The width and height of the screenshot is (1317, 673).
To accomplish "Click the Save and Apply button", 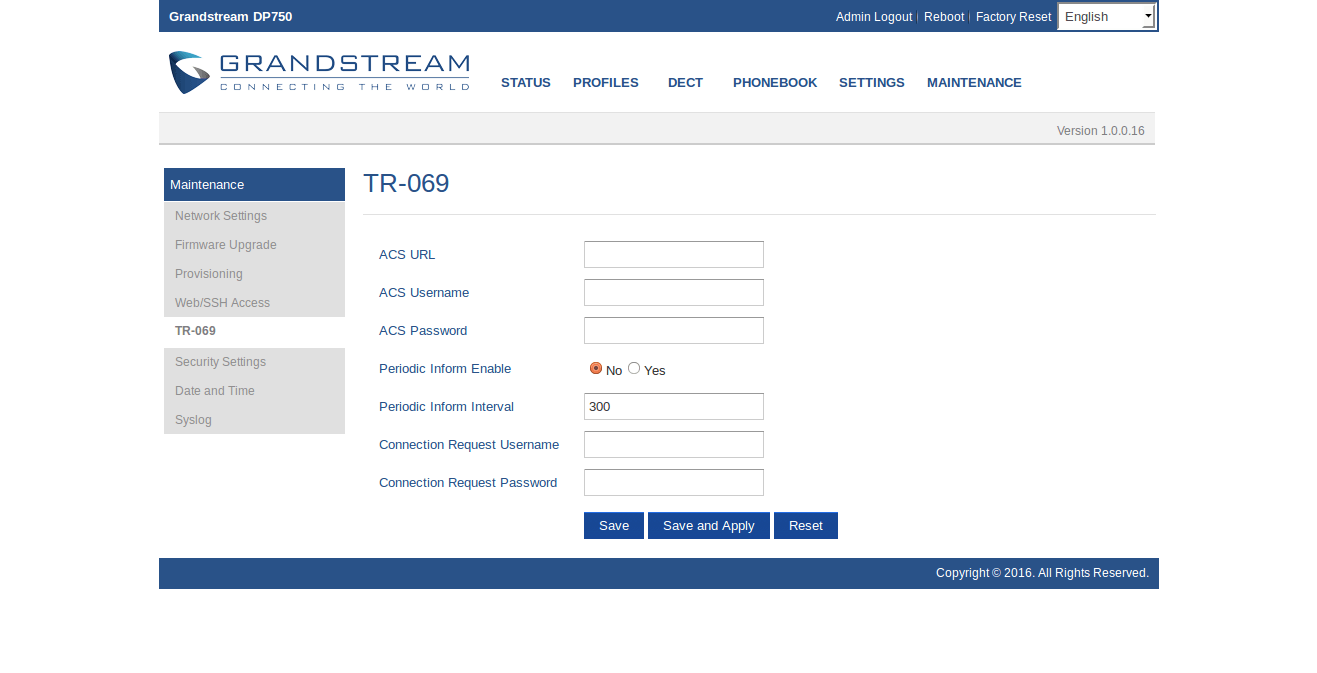I will tap(708, 526).
